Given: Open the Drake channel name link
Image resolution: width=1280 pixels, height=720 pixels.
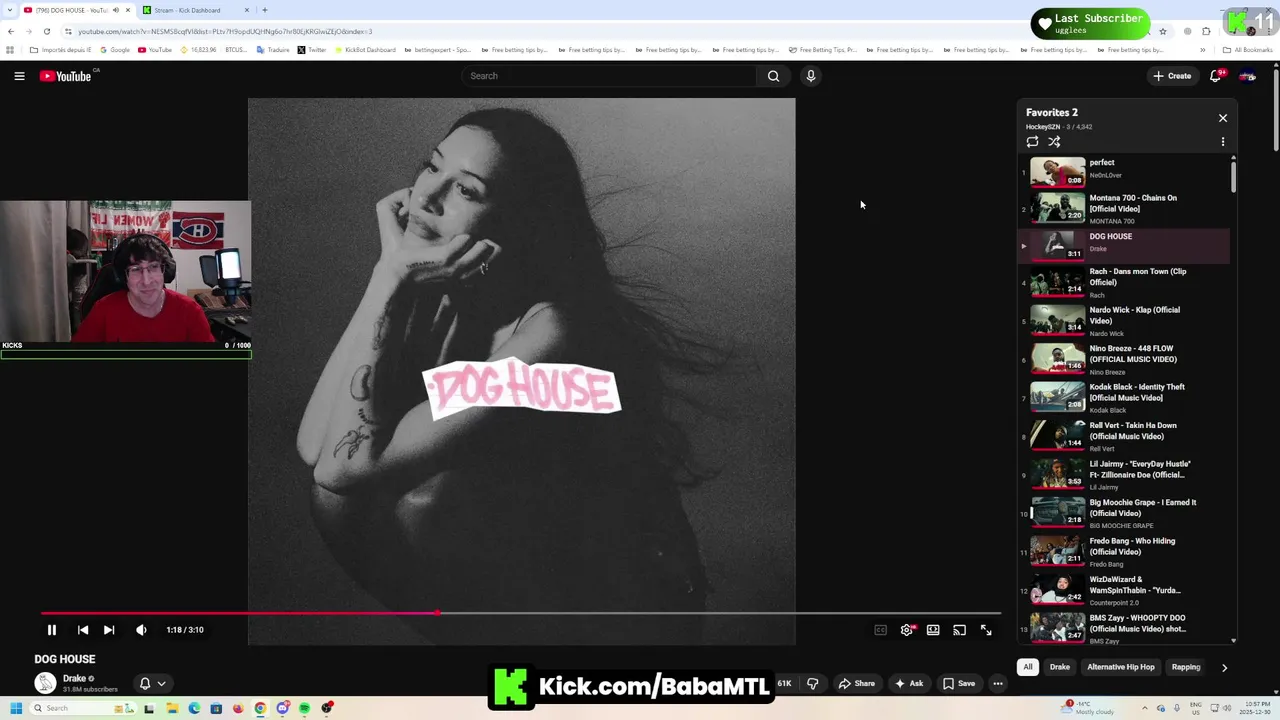Looking at the screenshot, I should [x=75, y=678].
